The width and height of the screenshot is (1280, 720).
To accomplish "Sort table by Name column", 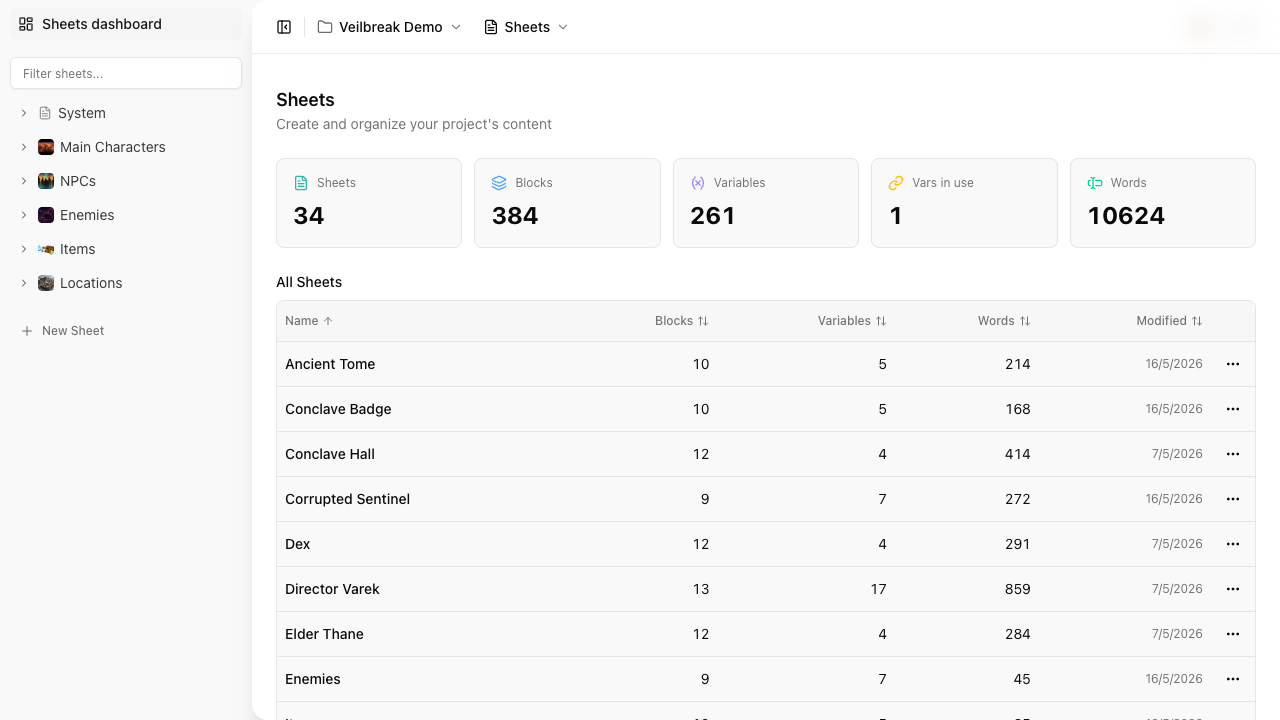I will click(x=309, y=321).
